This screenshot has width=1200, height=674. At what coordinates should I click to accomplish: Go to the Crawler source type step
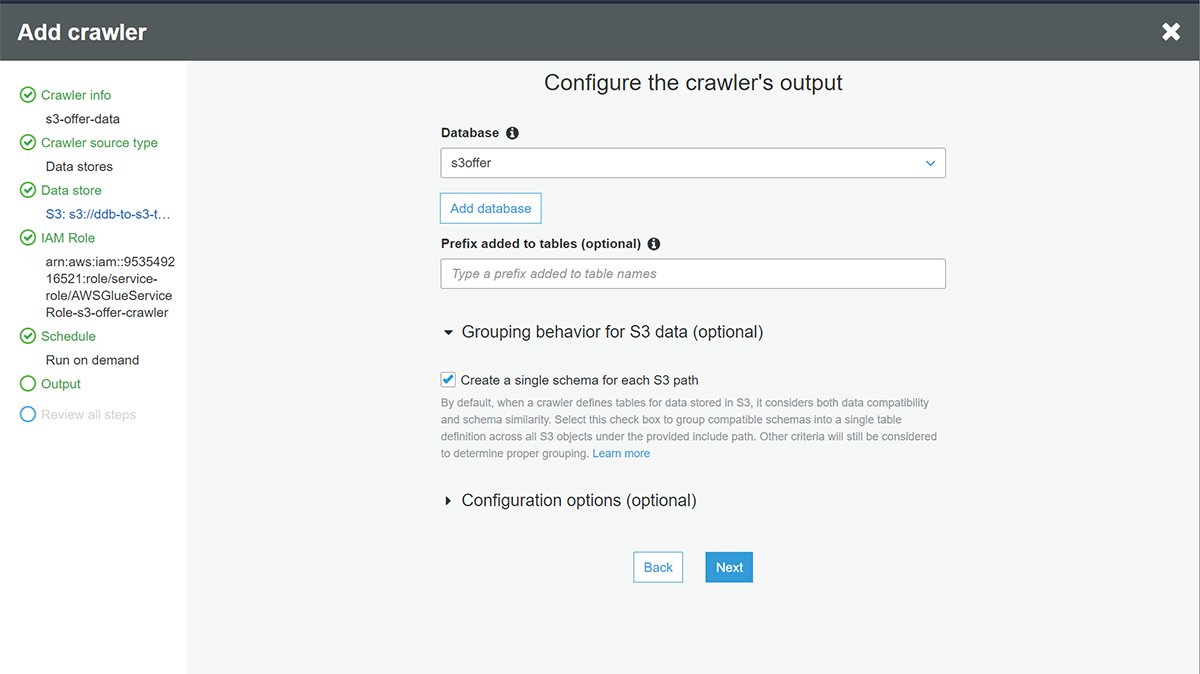pyautogui.click(x=99, y=143)
